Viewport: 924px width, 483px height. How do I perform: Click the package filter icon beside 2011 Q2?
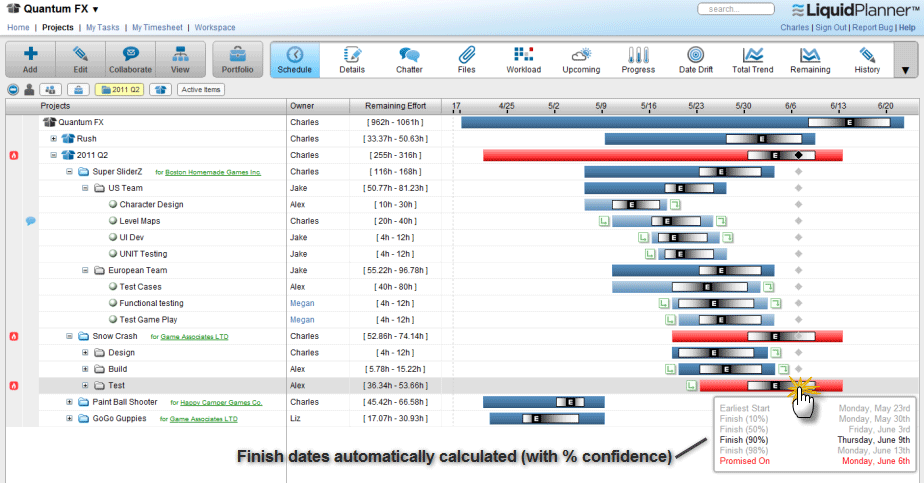(x=160, y=90)
